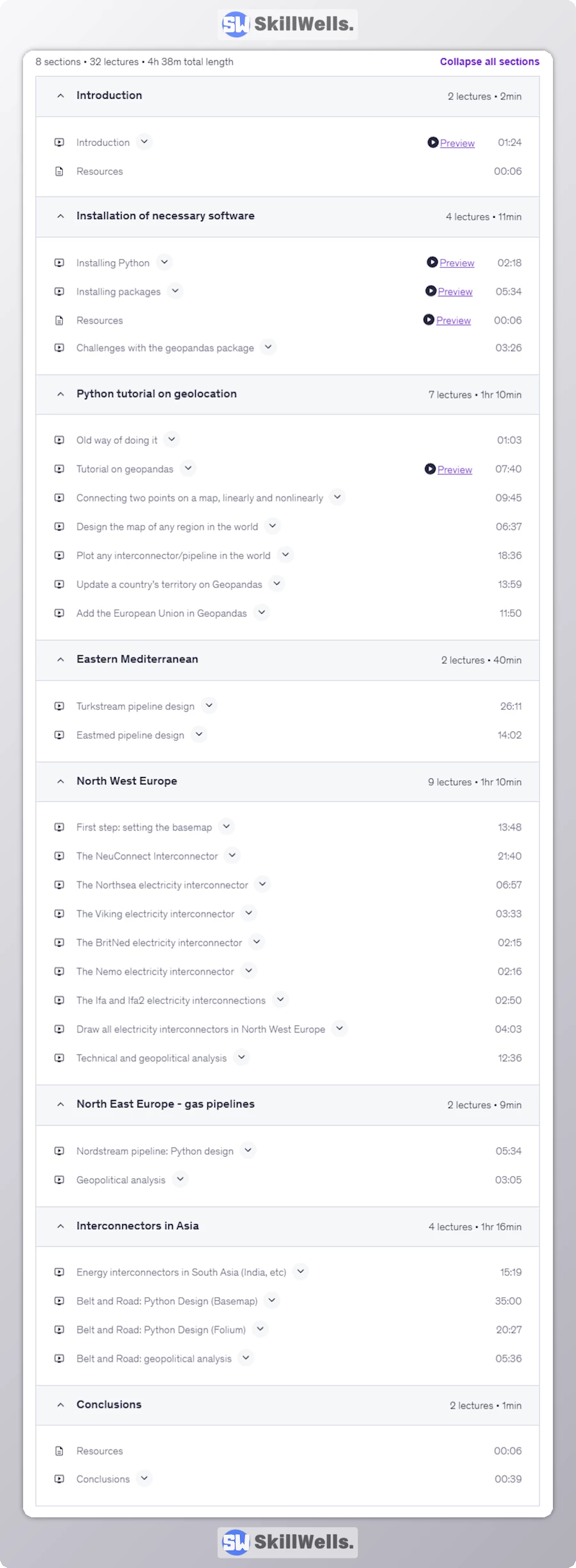Click the play icon on Tutorial on geopandas Preview
Image resolution: width=576 pixels, height=1568 pixels.
(x=430, y=470)
